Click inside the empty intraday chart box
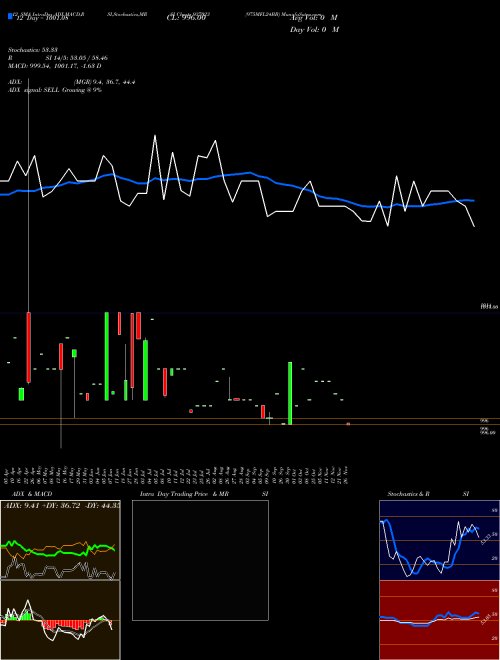 pos(200,560)
